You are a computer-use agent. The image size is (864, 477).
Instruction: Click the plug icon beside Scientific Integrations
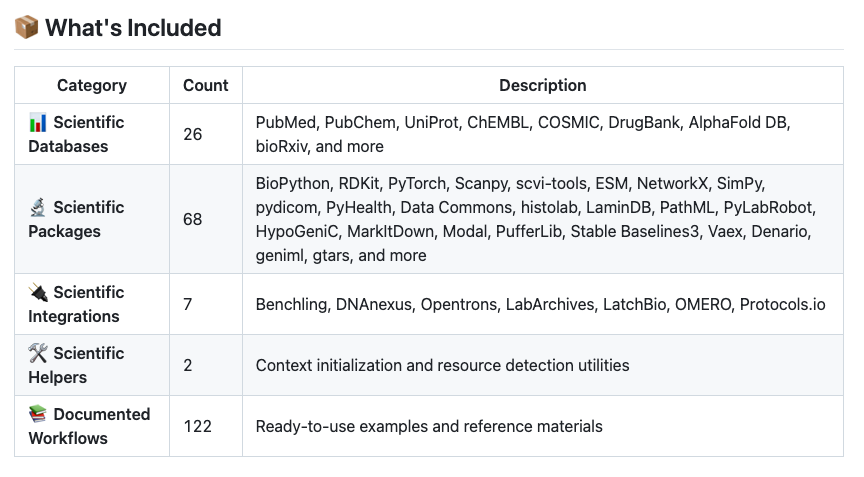[38, 293]
